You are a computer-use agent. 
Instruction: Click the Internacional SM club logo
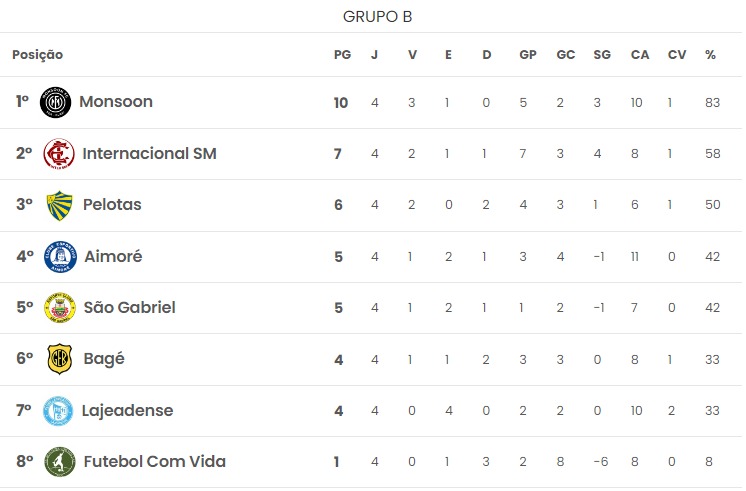pyautogui.click(x=59, y=154)
